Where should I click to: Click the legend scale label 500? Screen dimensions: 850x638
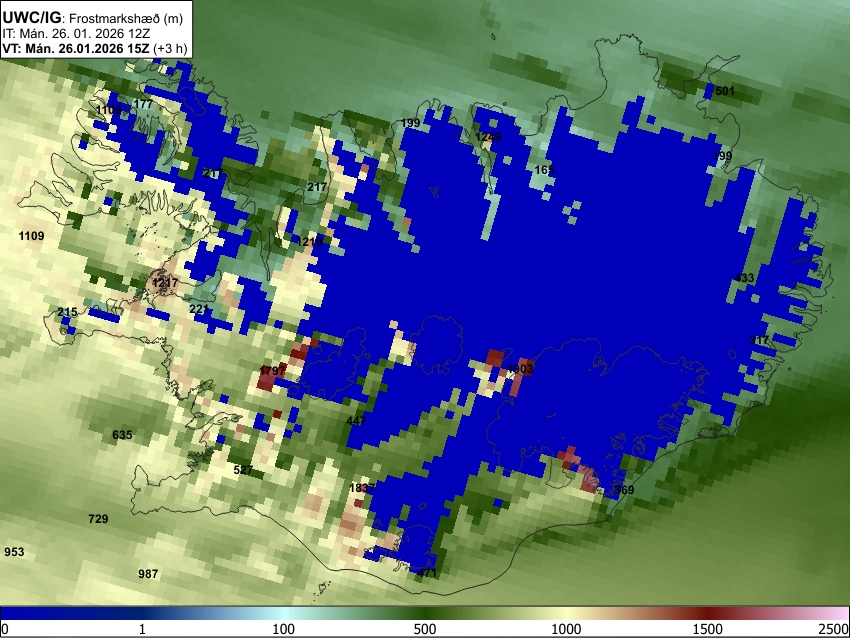click(425, 629)
